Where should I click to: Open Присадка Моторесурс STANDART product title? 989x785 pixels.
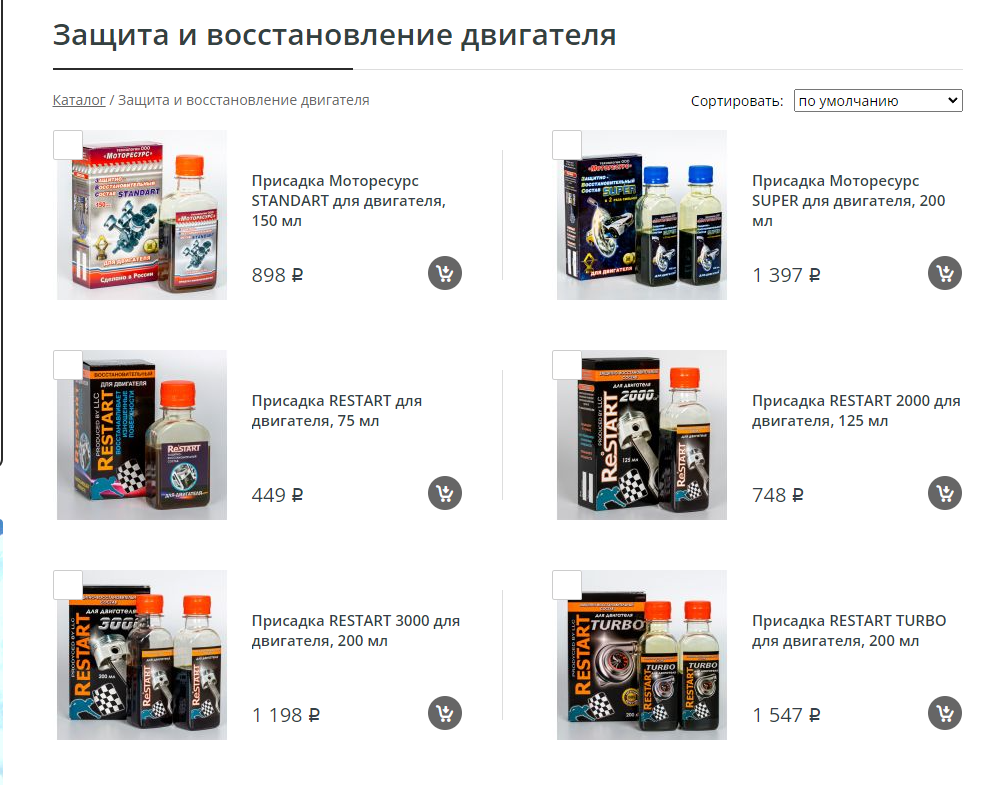point(349,201)
